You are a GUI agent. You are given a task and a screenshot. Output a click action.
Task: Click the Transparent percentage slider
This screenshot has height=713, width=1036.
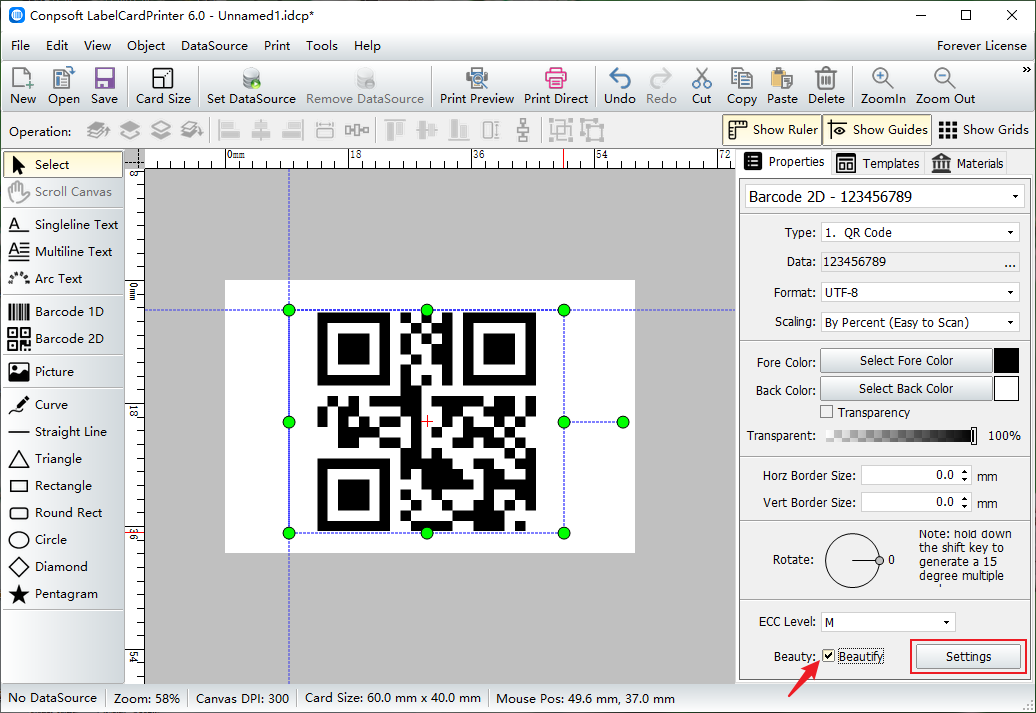[x=901, y=436]
